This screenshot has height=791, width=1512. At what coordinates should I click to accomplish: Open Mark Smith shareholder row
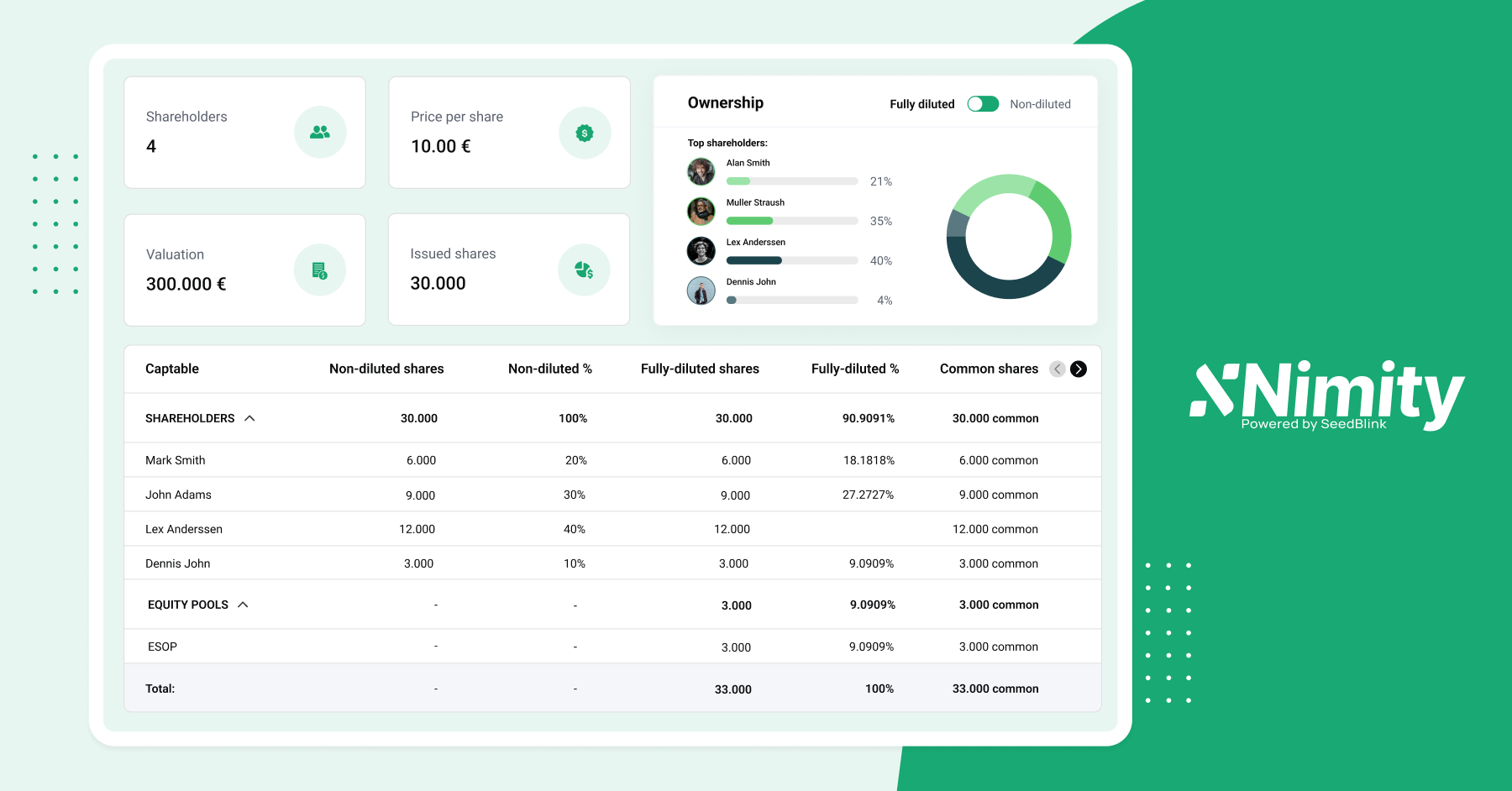[175, 460]
